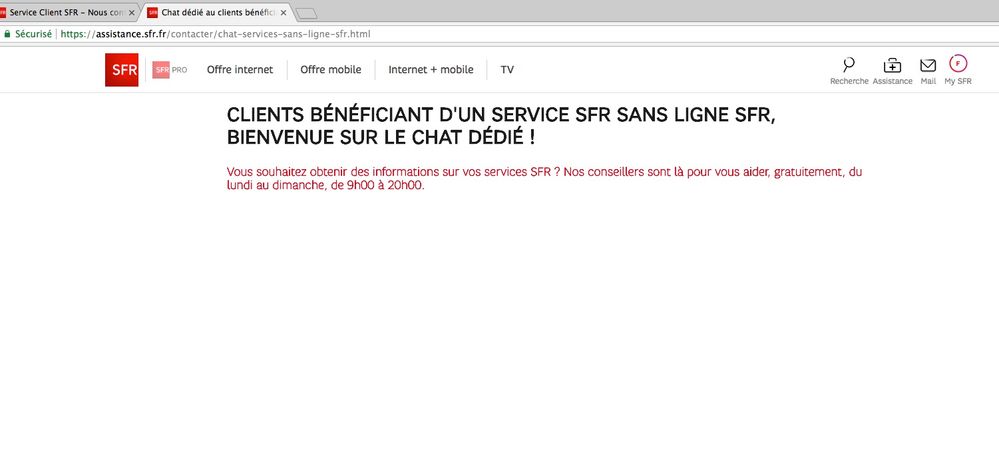Switch to the Service Client SFR tab
Image resolution: width=999 pixels, height=462 pixels.
tap(65, 13)
